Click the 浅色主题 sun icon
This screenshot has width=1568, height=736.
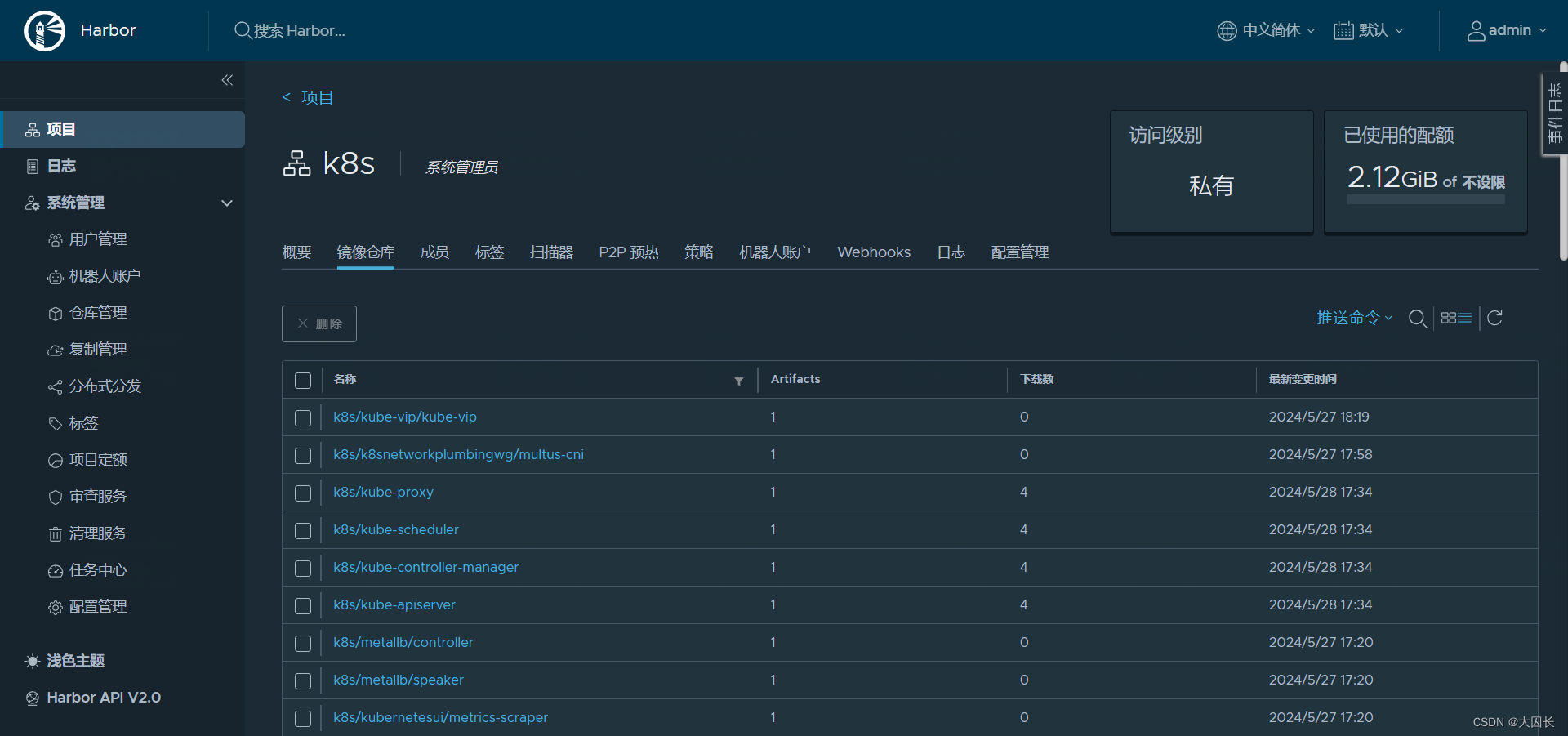point(33,662)
